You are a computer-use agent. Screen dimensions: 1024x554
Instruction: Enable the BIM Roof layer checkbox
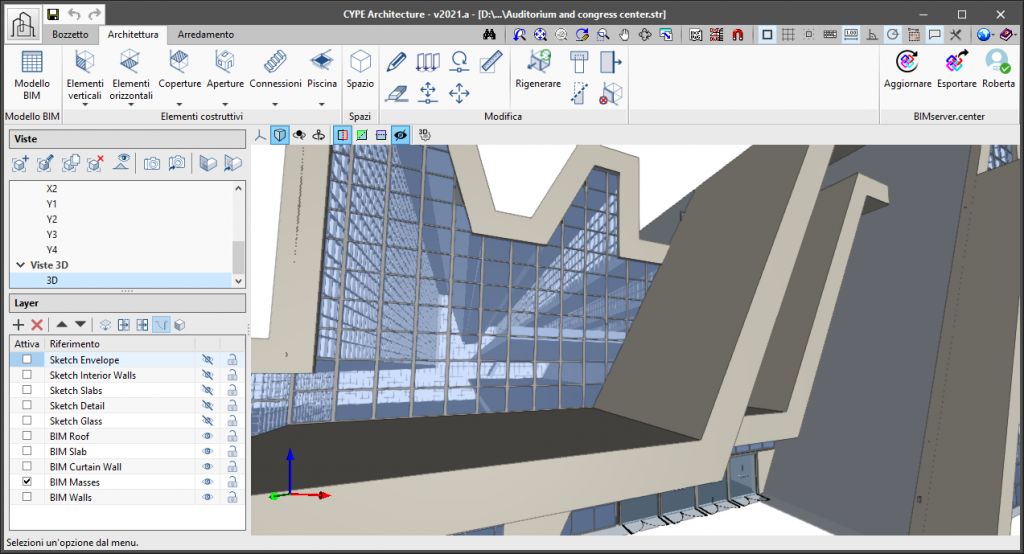tap(27, 436)
